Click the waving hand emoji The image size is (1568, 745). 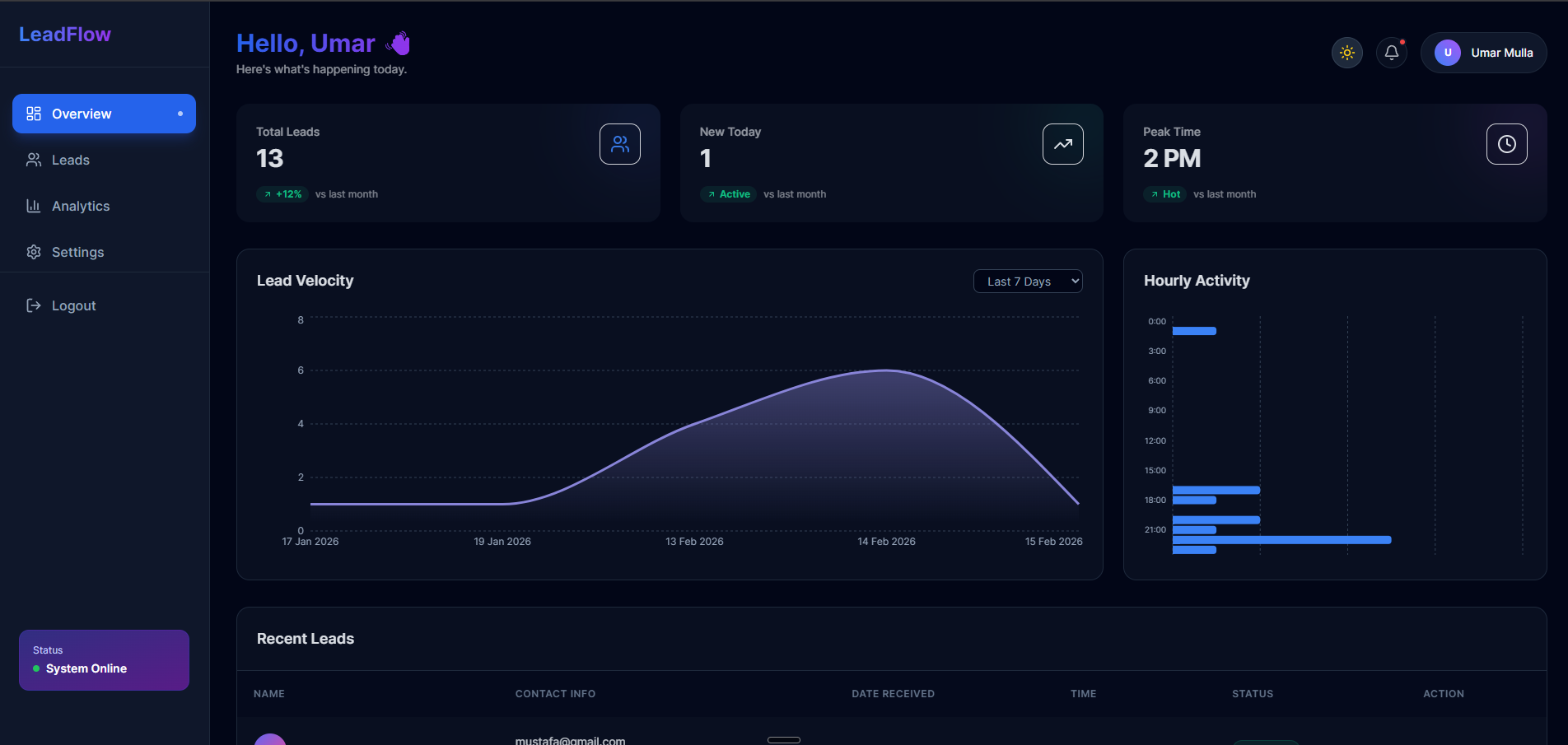point(399,43)
